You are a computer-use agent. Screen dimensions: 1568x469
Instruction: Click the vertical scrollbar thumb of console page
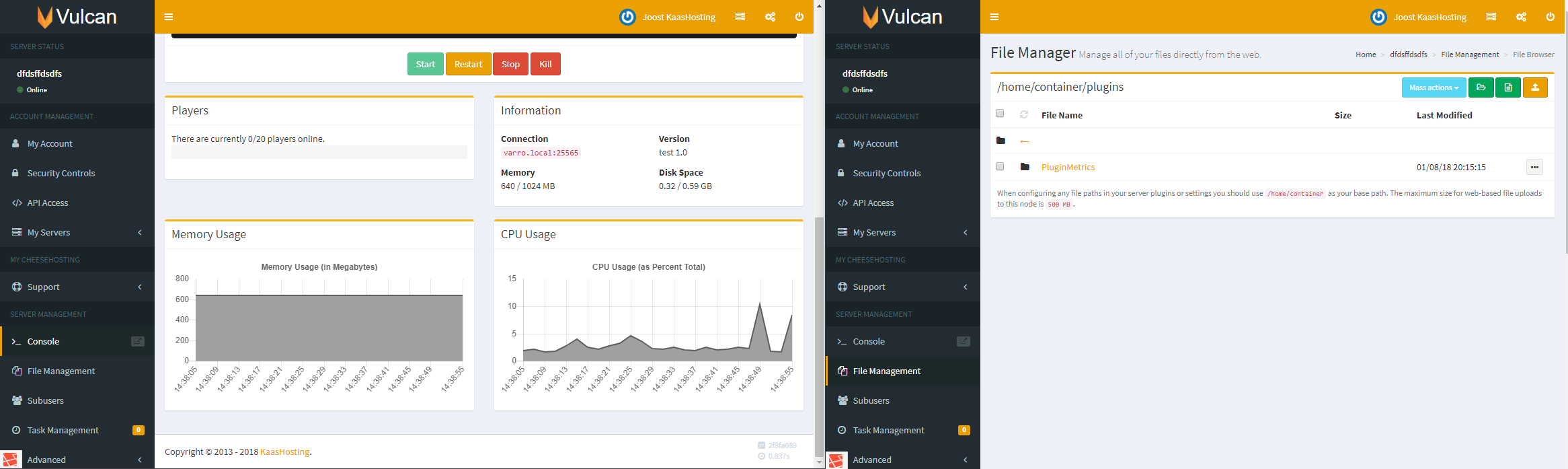[819, 336]
